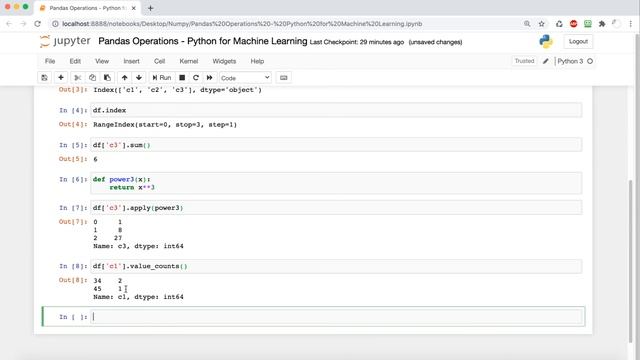Go back with browser back arrow

click(9, 24)
